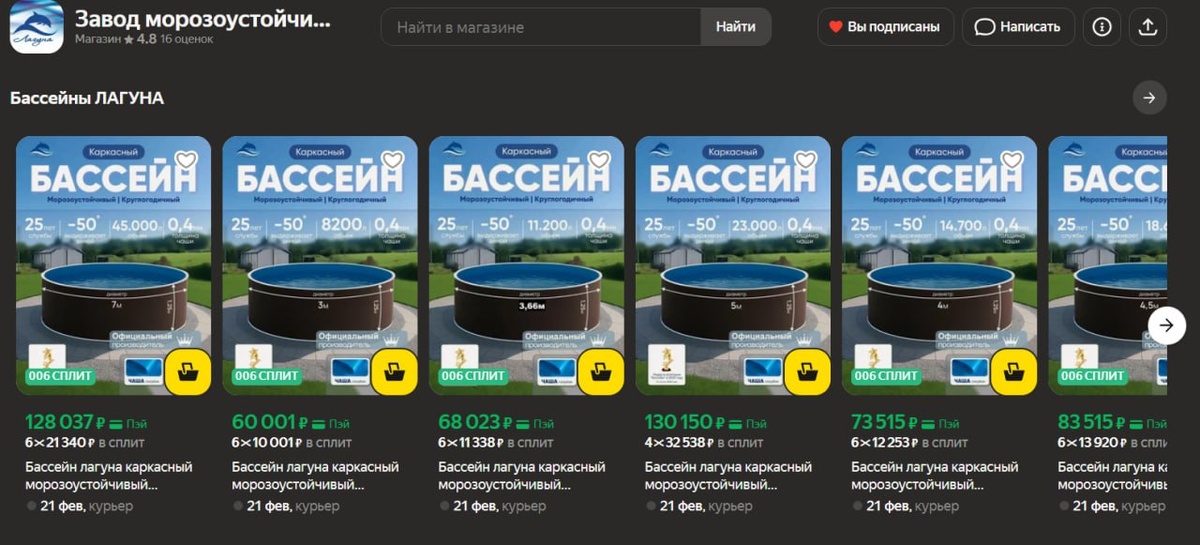Click the Лагуна store logo
This screenshot has height=545, width=1200.
37,27
